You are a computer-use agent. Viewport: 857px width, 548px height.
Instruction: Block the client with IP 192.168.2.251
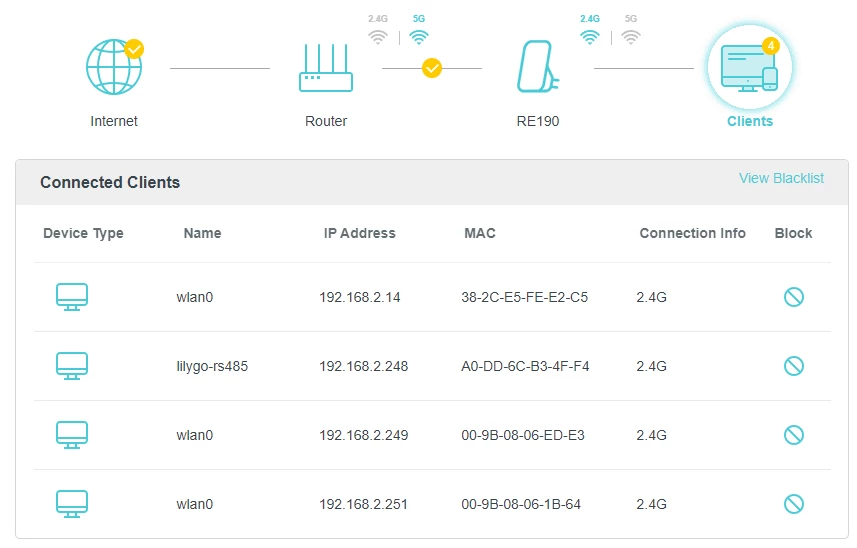(794, 504)
